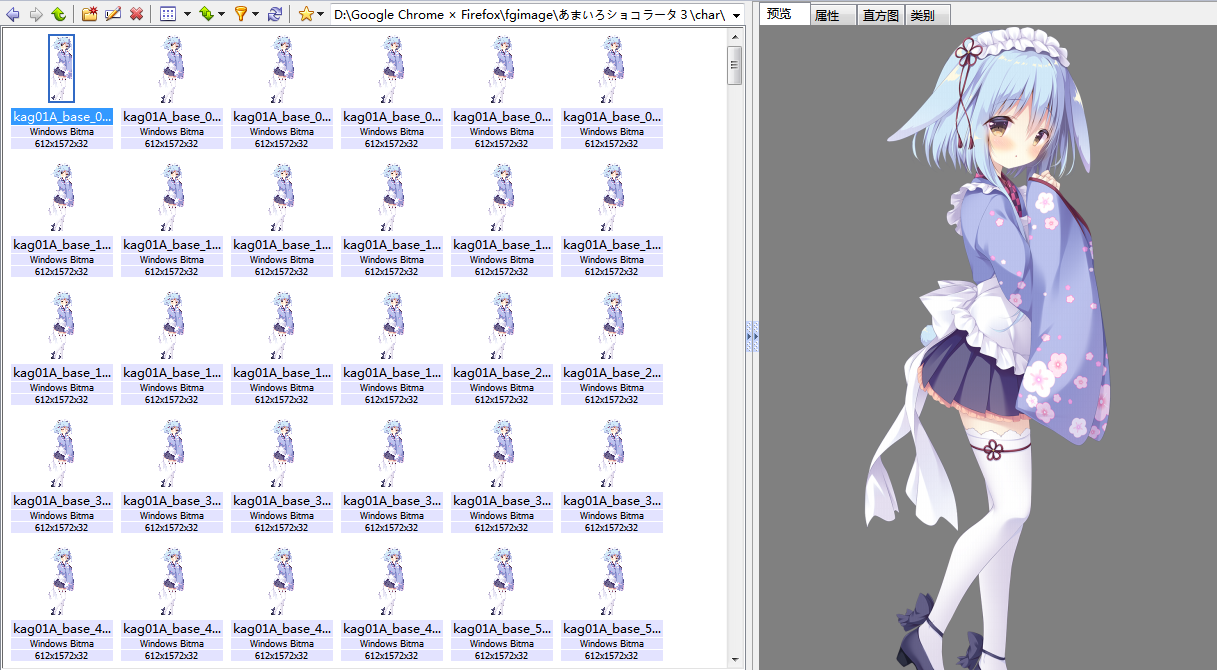Click 612x1572x32 under the highlighted file name

point(62,144)
